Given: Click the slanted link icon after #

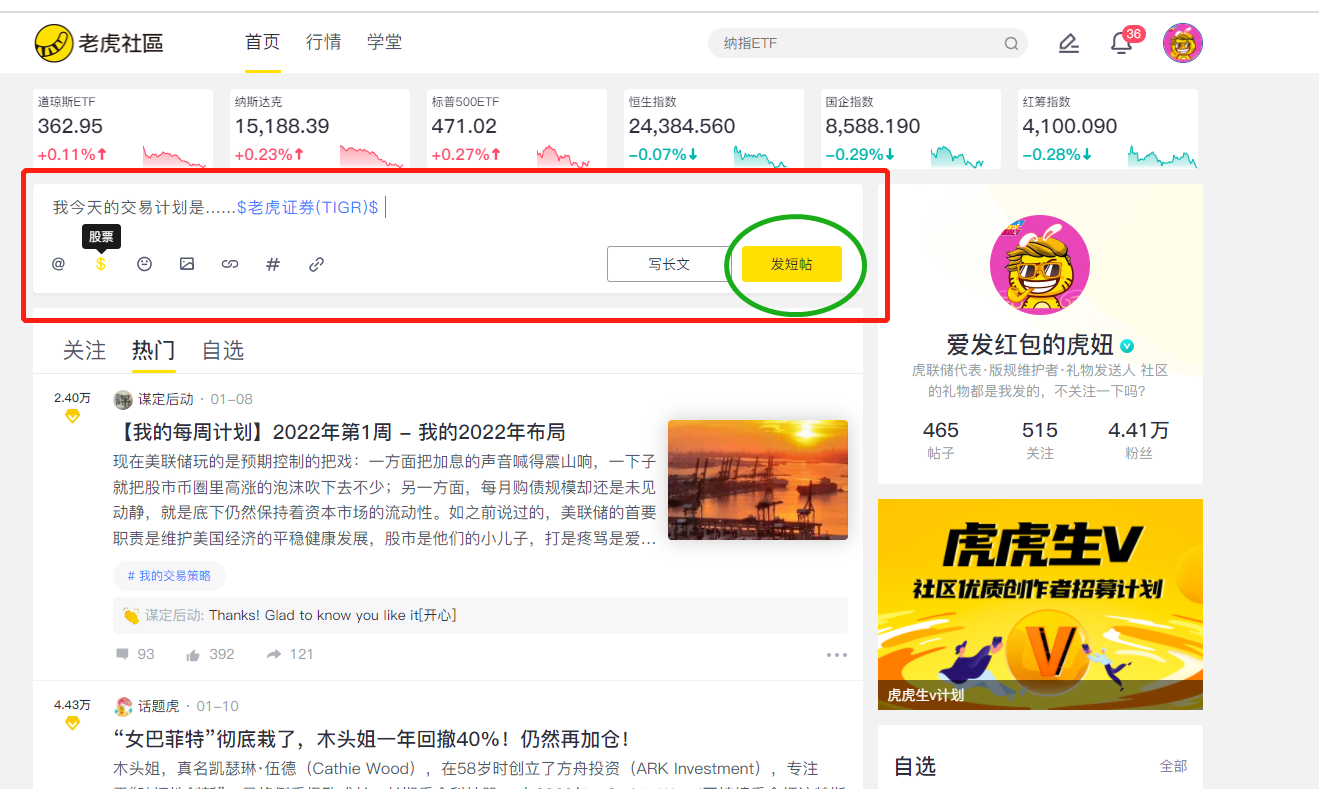Looking at the screenshot, I should pyautogui.click(x=316, y=264).
